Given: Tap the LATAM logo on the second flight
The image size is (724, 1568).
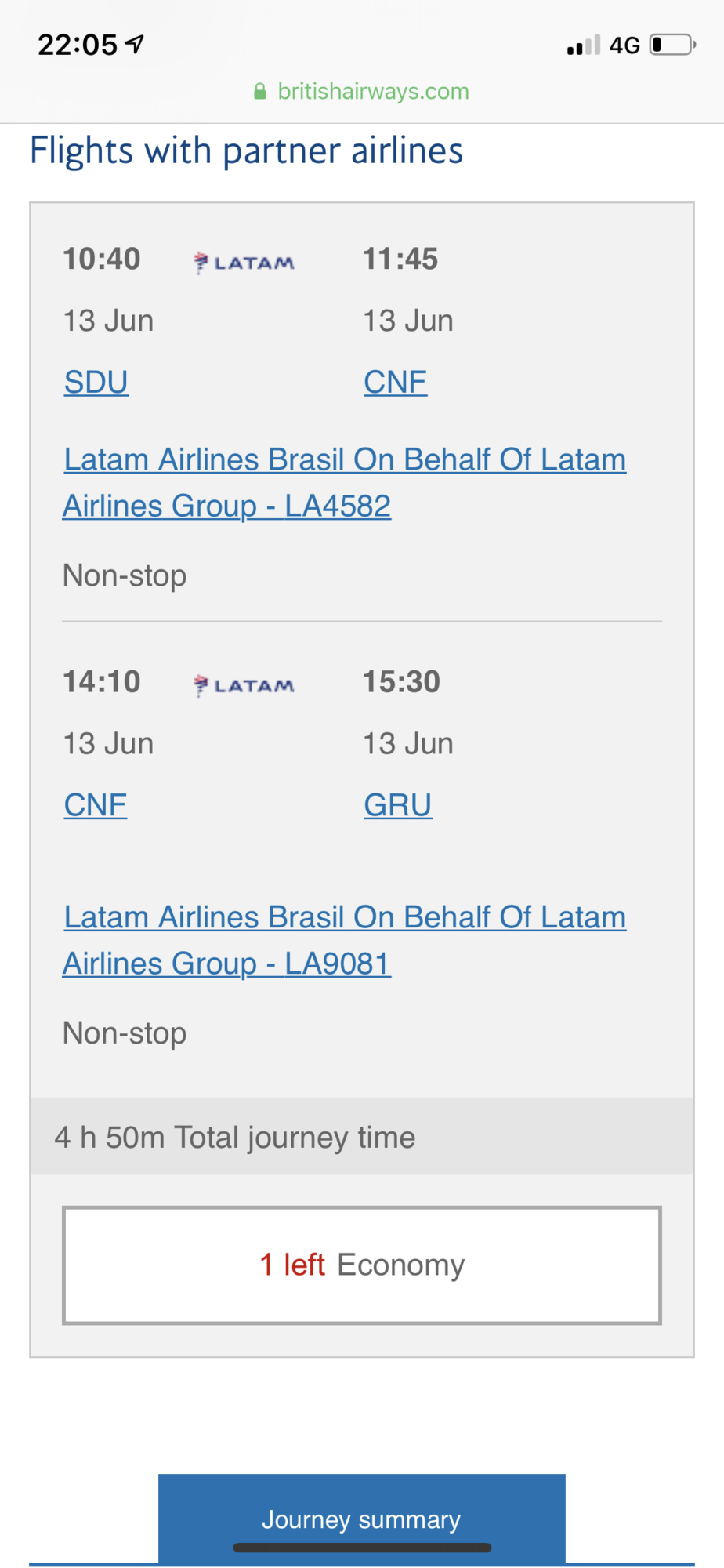Looking at the screenshot, I should (244, 686).
